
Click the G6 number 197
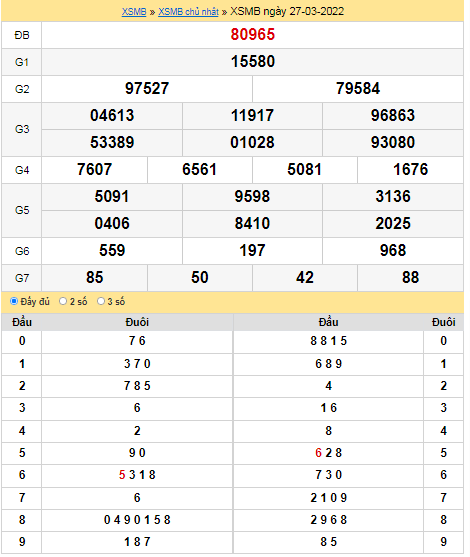252,250
